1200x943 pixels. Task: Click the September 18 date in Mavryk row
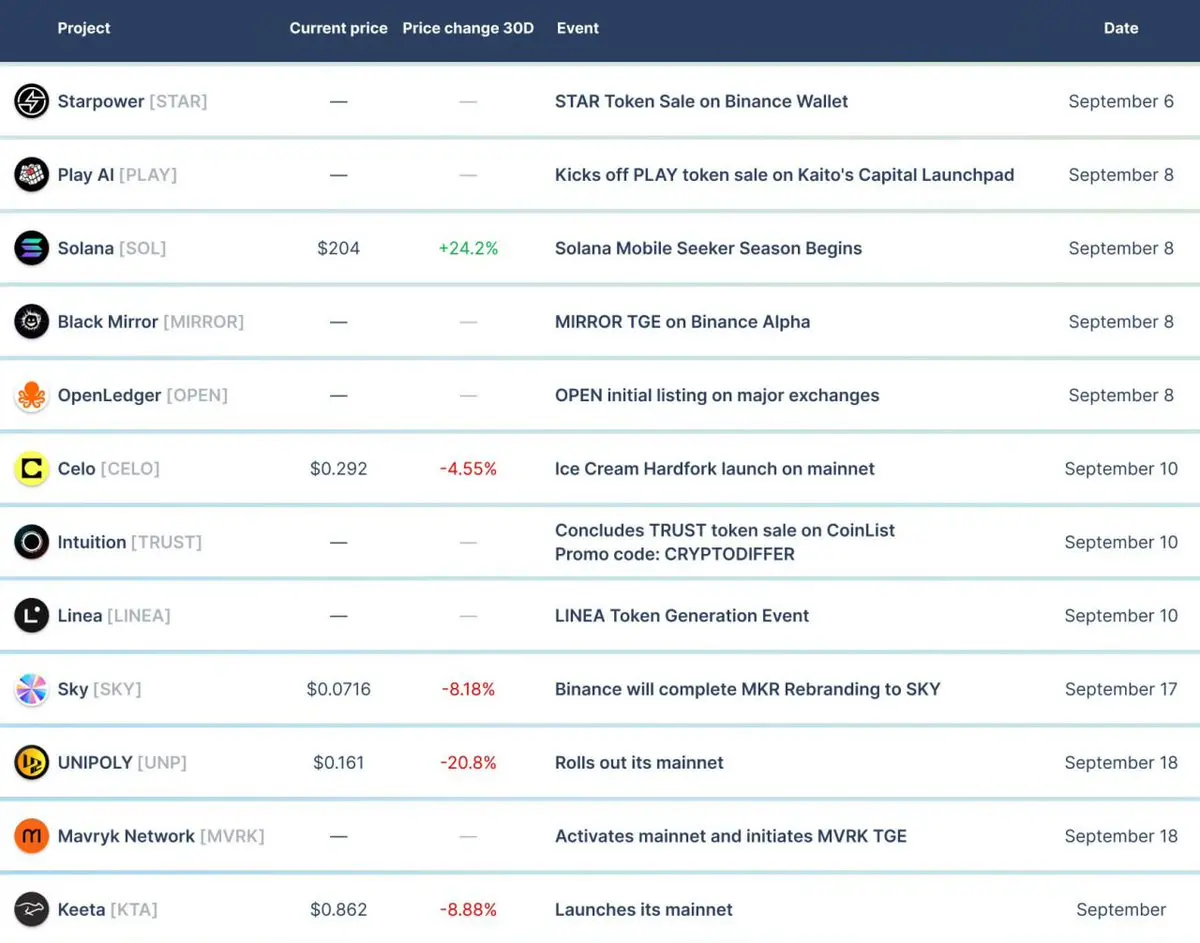pyautogui.click(x=1121, y=836)
